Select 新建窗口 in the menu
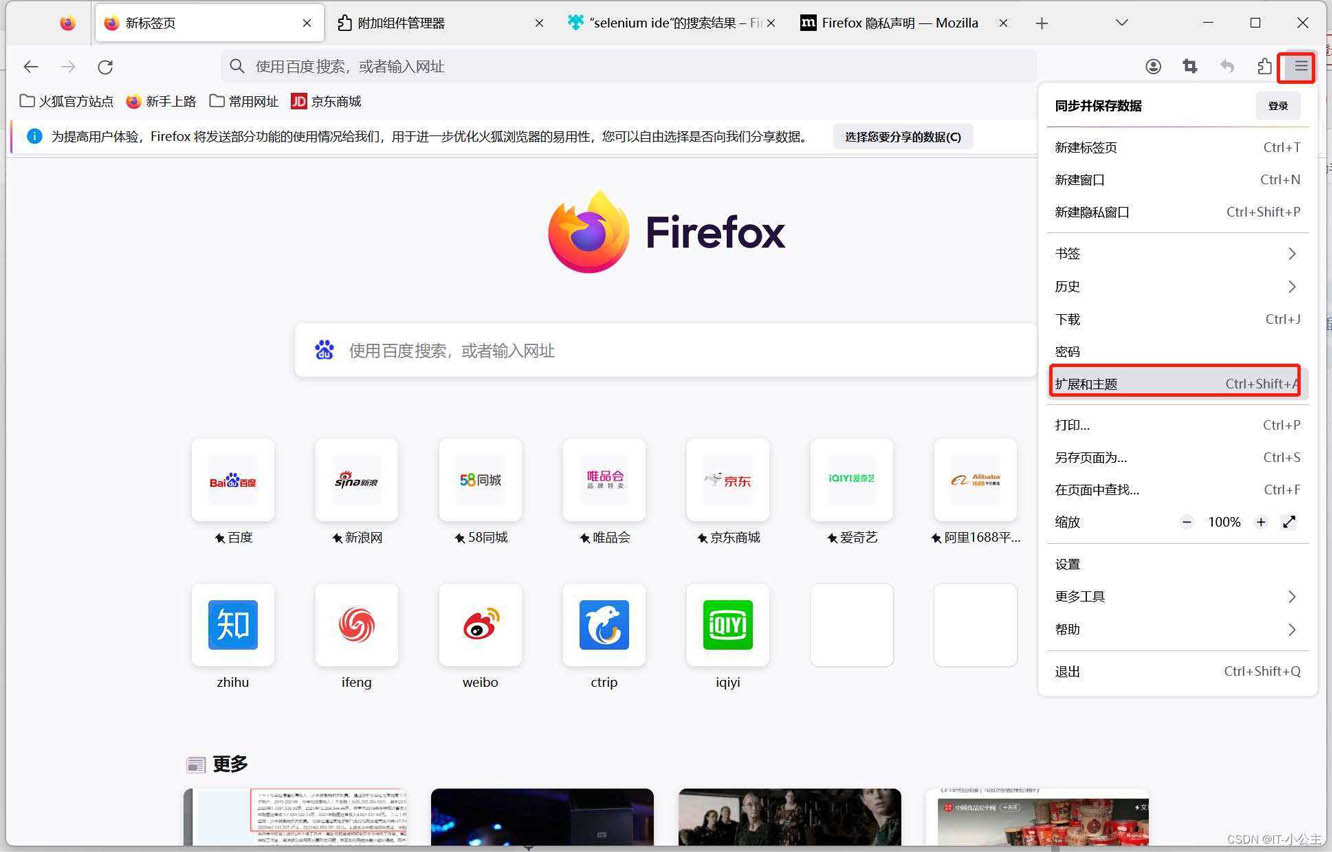Screen dimensions: 1332x852 click(1177, 180)
